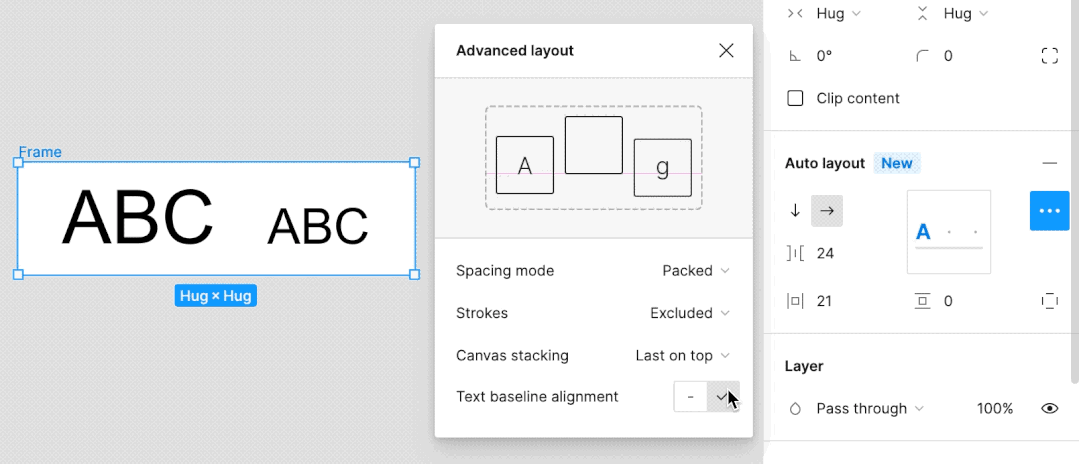This screenshot has width=1079, height=464.
Task: Disable text baseline alignment dash option
Action: click(x=691, y=396)
